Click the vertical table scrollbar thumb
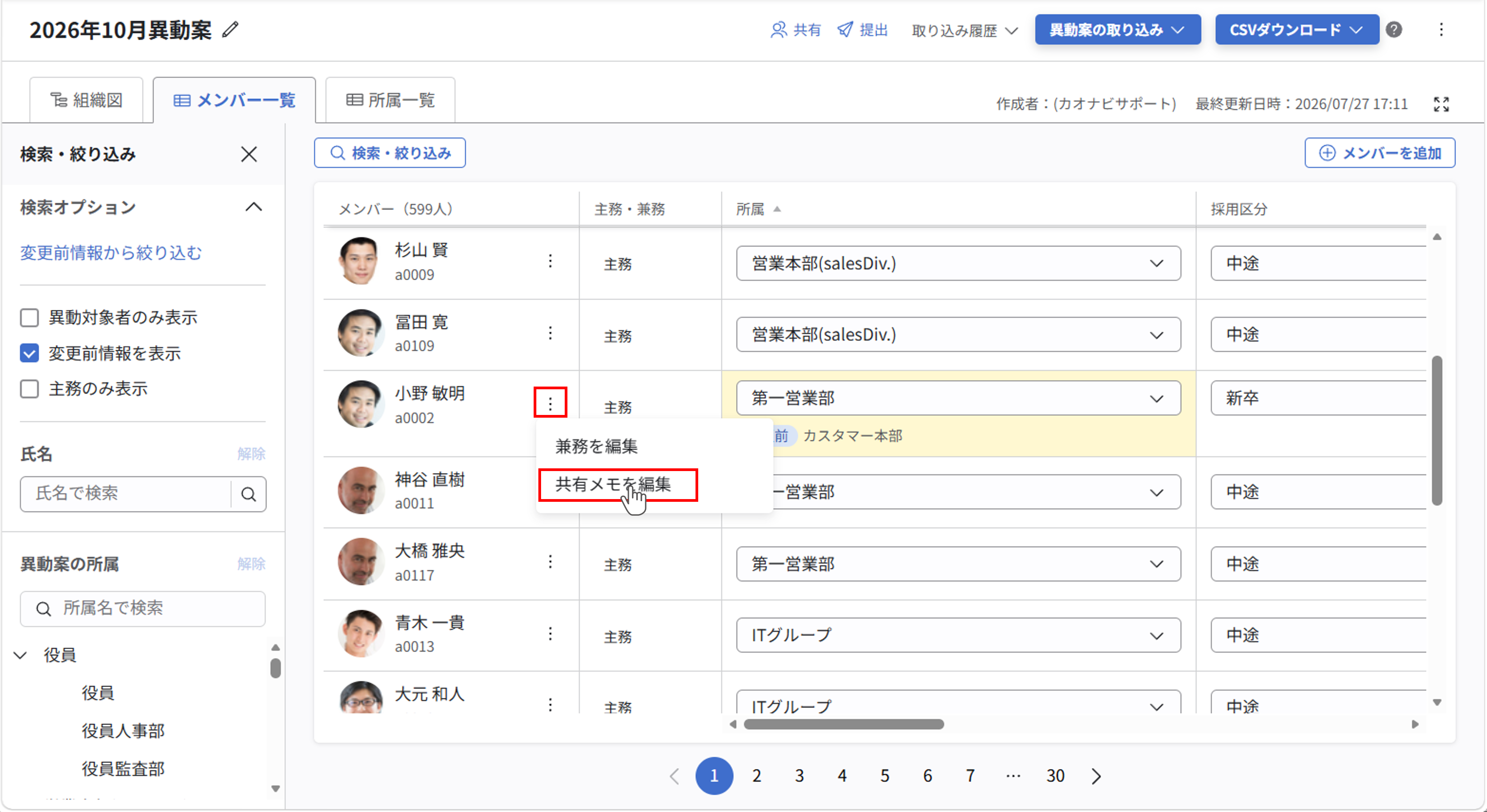1487x812 pixels. tap(1437, 430)
